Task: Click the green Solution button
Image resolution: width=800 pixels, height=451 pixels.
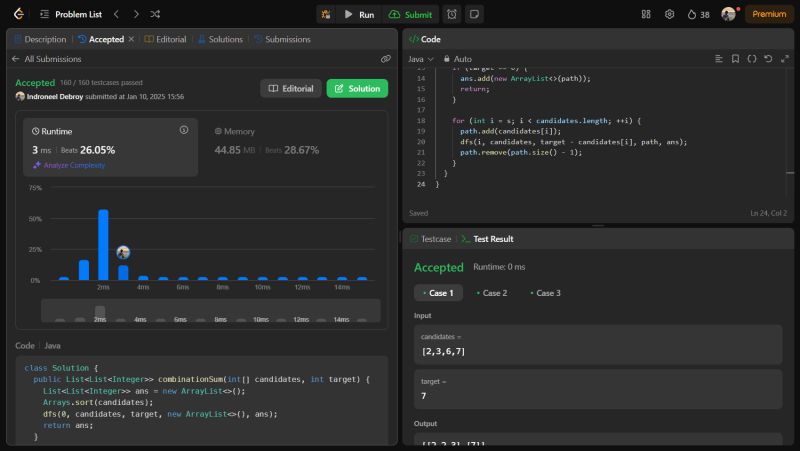Action: [357, 88]
